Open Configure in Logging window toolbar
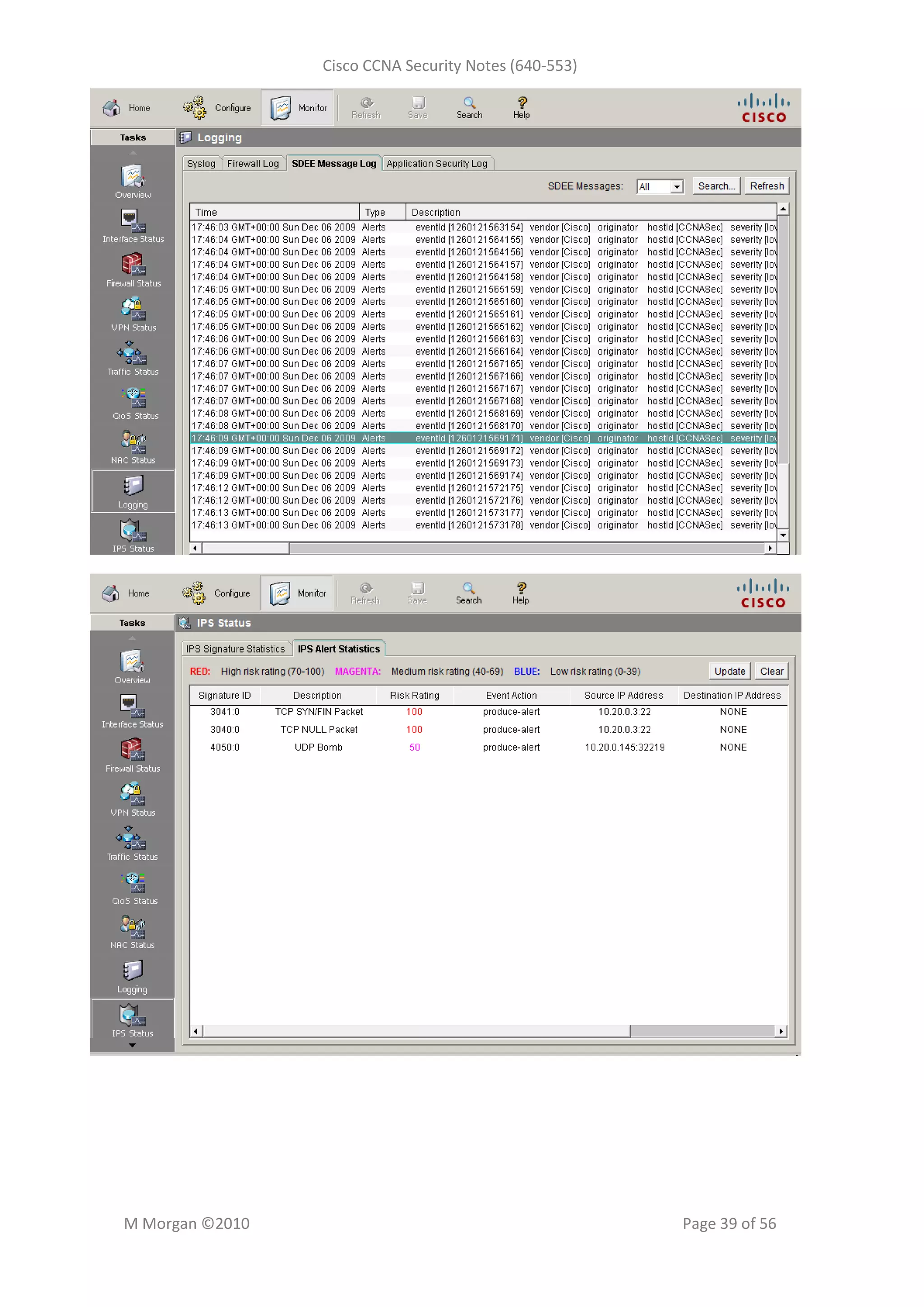This screenshot has height=1307, width=924. click(x=217, y=107)
